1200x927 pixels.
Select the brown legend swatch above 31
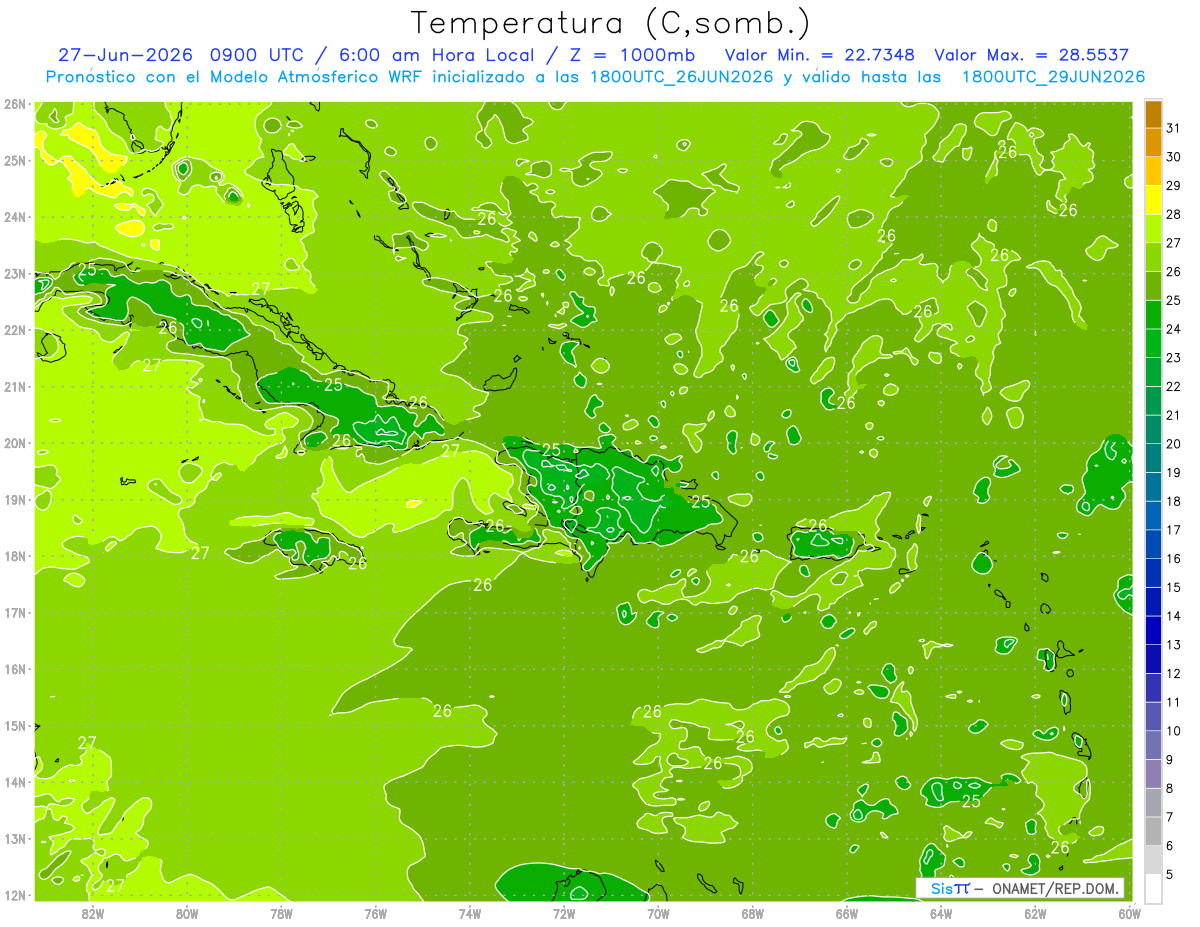coord(1154,114)
